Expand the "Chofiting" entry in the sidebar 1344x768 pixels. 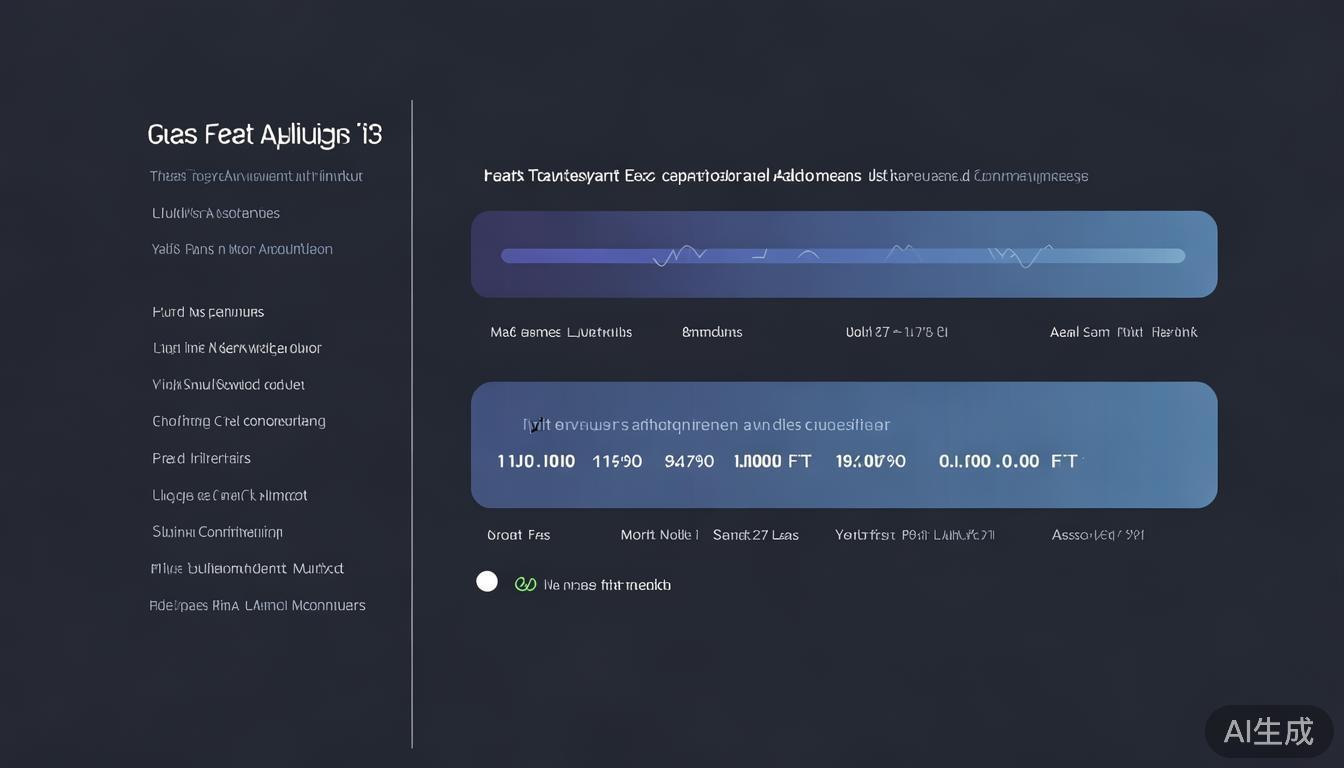tap(238, 421)
